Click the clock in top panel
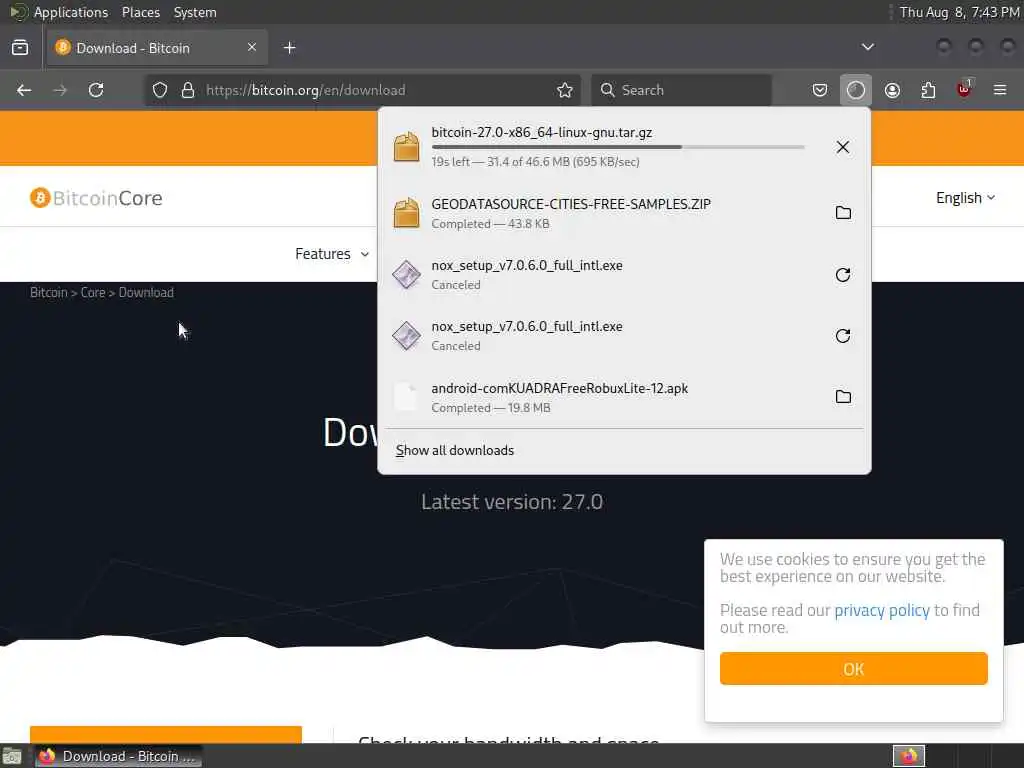The height and width of the screenshot is (768, 1024). point(959,12)
